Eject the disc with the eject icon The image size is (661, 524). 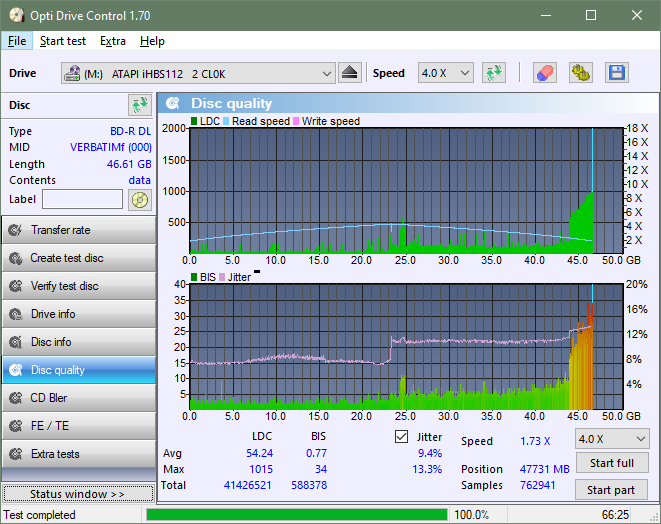pyautogui.click(x=349, y=73)
